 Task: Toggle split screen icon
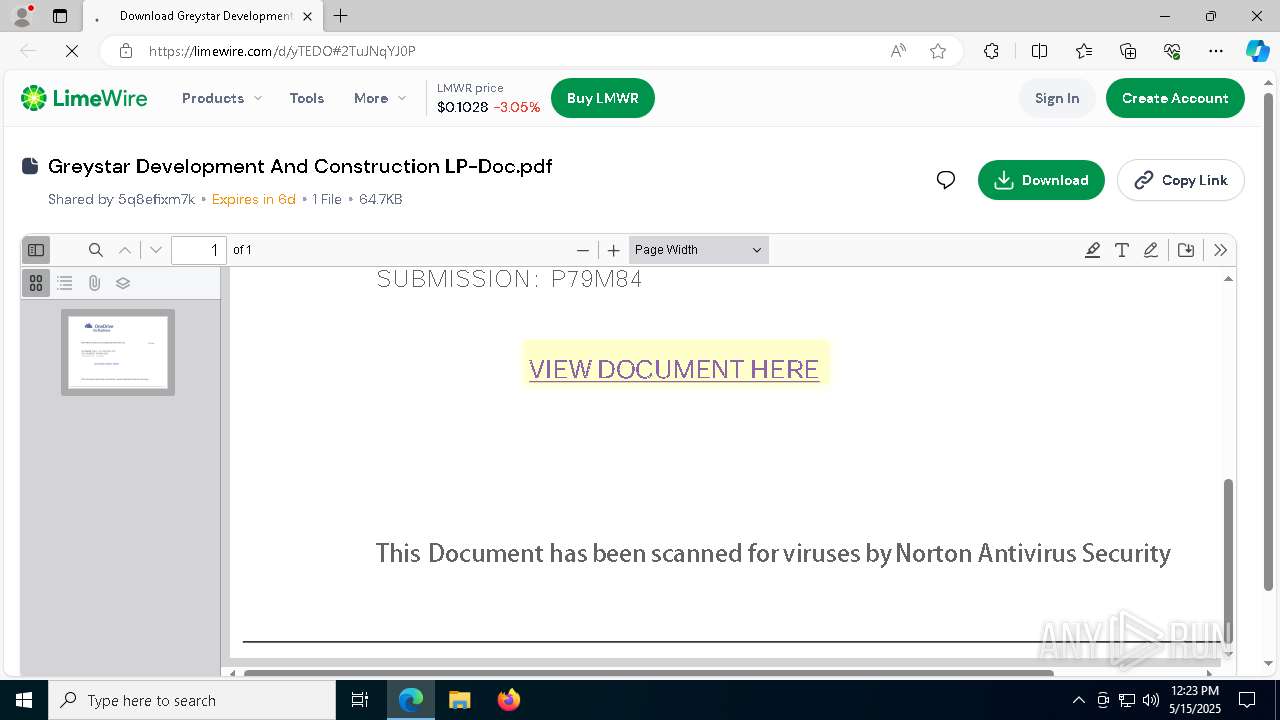[x=1039, y=51]
